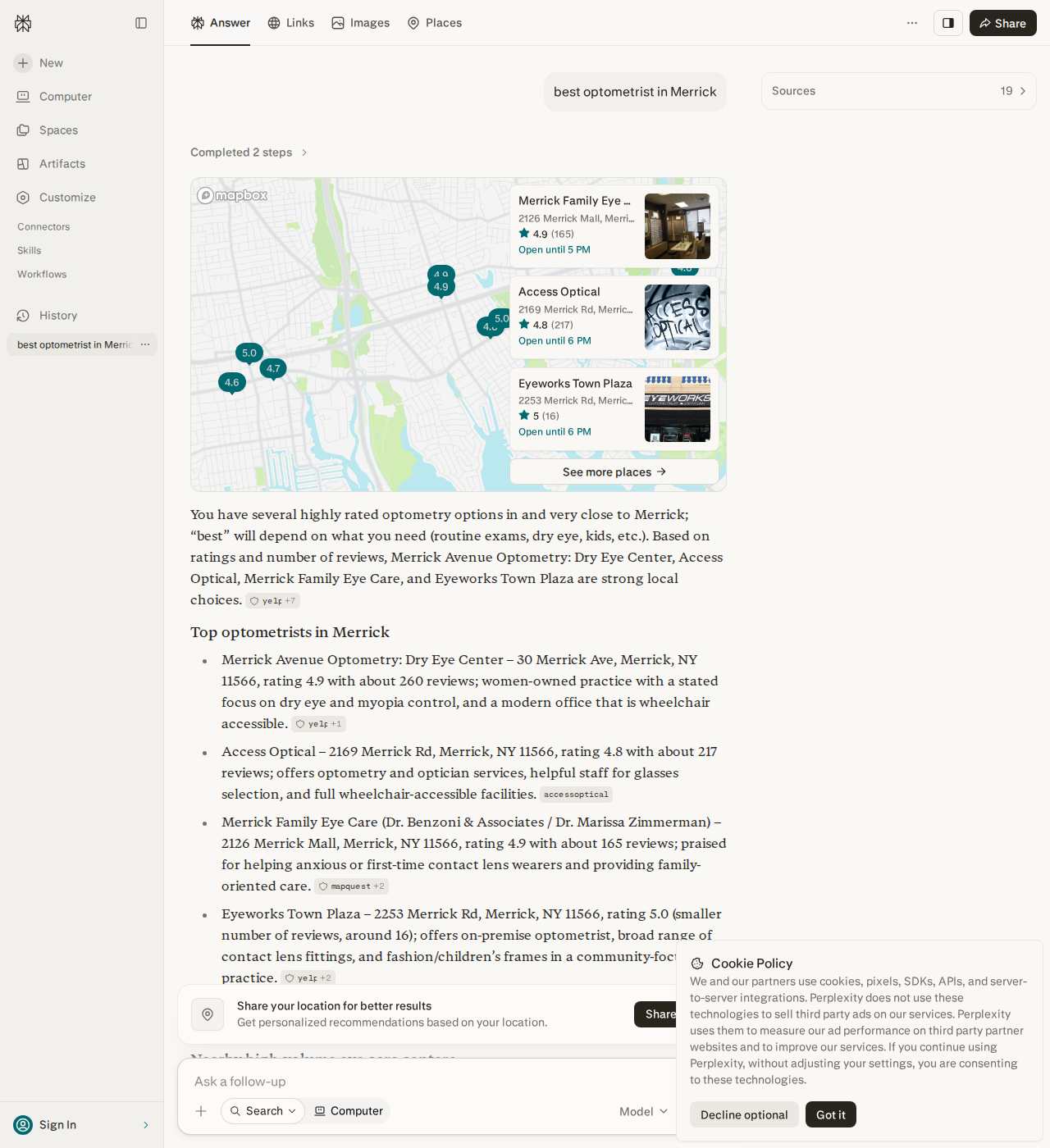Click the Got it cookie button

click(x=831, y=1114)
